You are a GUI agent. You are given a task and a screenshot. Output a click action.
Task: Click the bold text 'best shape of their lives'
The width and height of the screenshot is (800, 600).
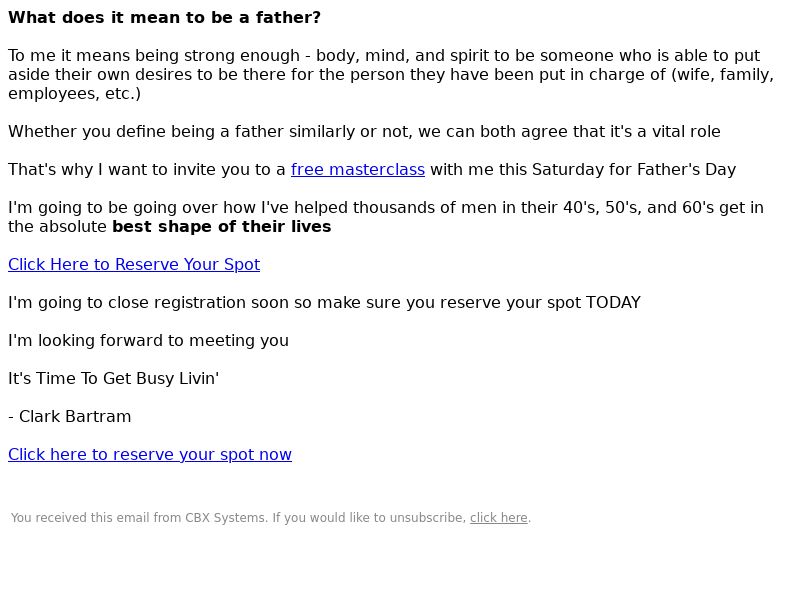pos(221,227)
